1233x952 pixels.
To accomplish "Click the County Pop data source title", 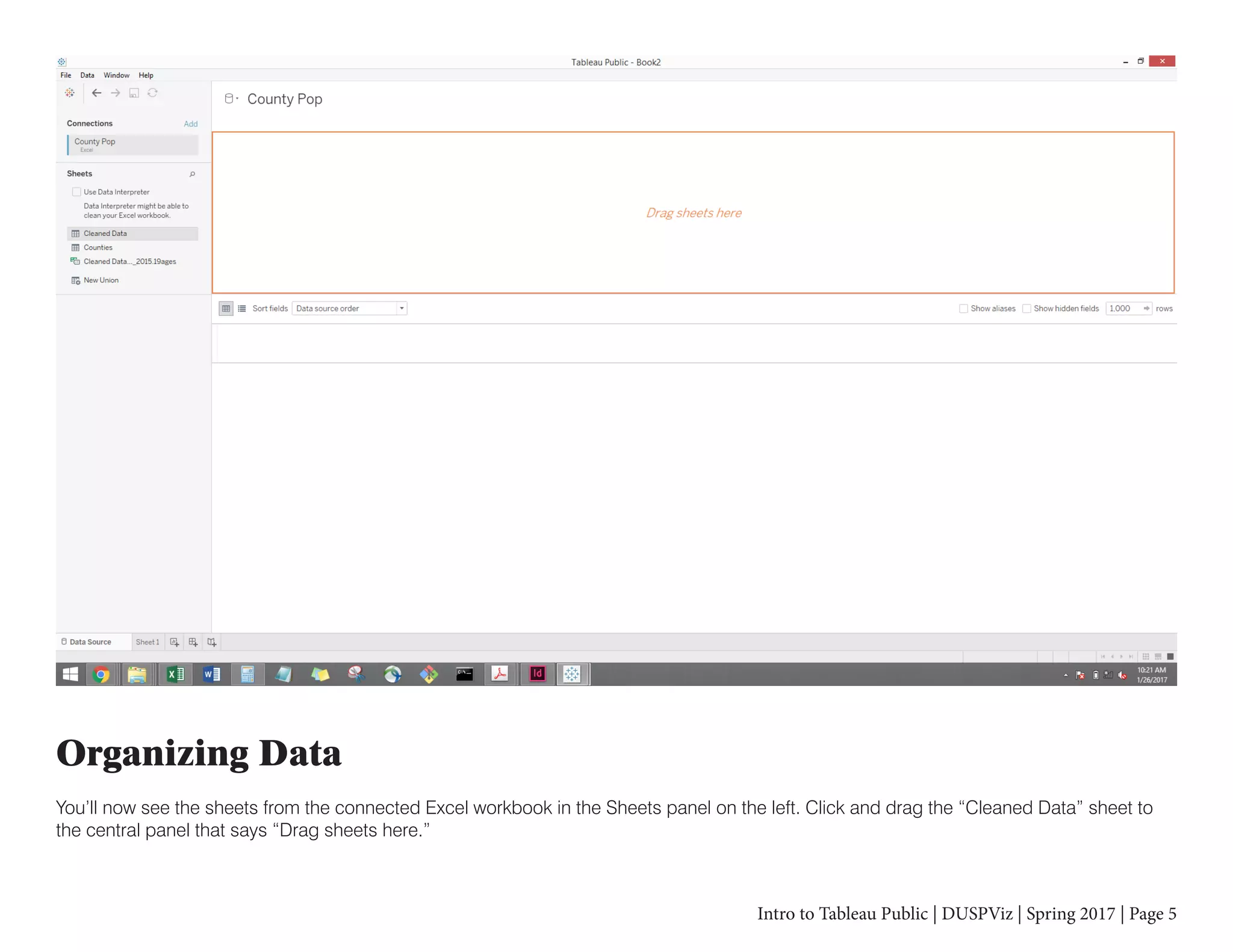I will tap(285, 99).
